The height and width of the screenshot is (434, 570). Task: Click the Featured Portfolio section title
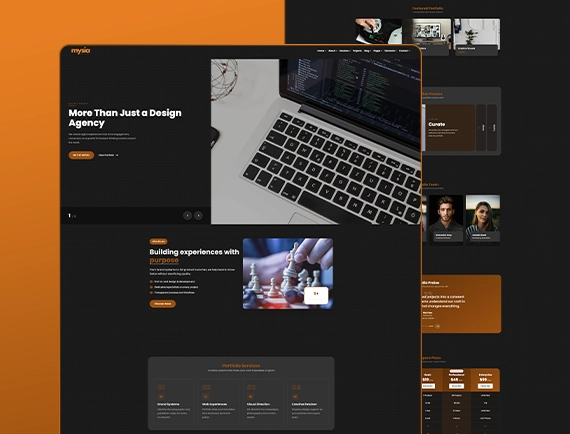point(428,8)
